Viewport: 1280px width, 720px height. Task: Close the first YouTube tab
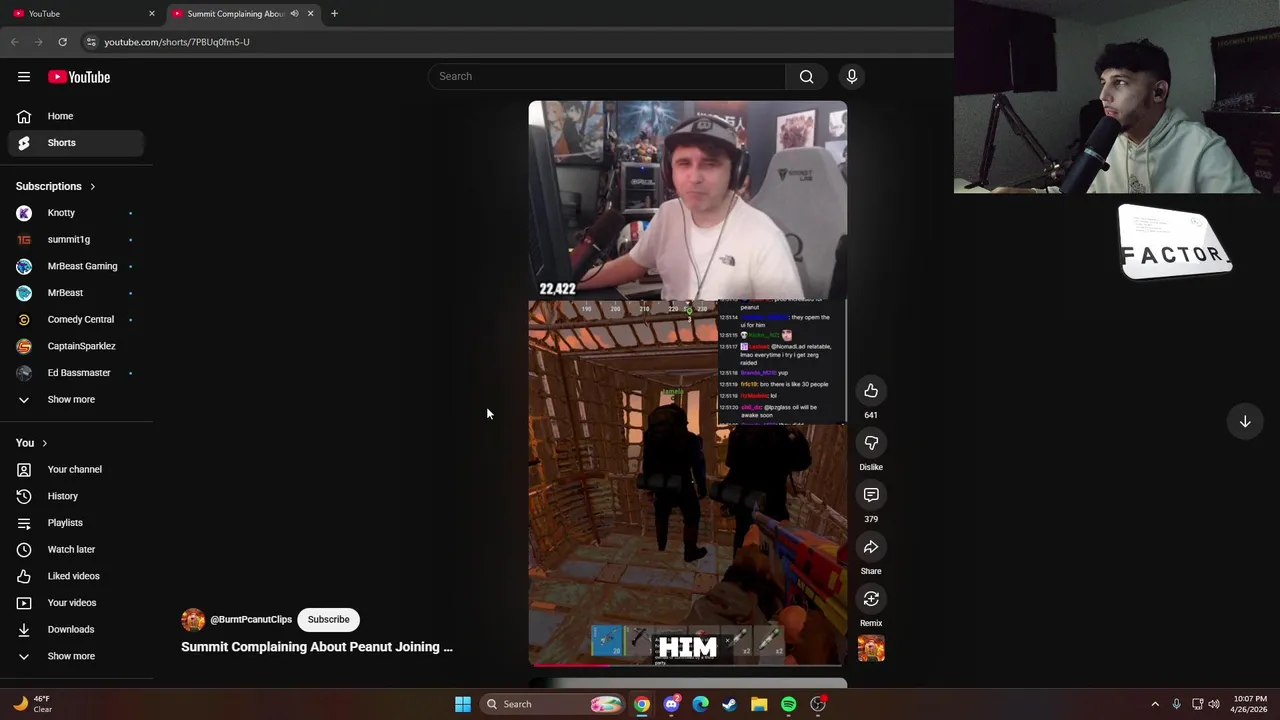pos(152,13)
